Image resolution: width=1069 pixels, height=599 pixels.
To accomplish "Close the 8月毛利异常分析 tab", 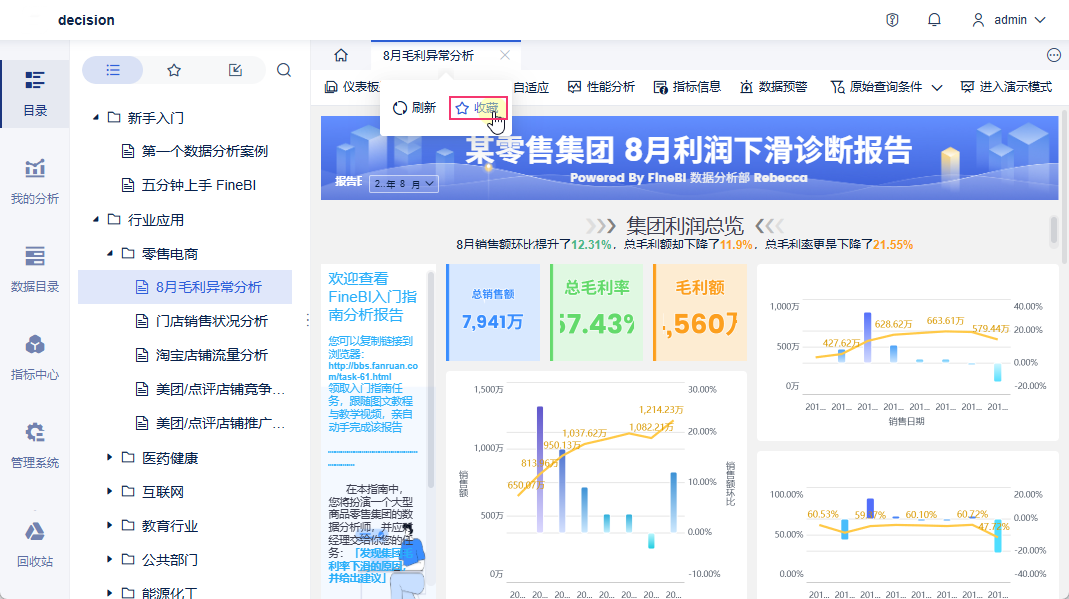I will [x=505, y=55].
